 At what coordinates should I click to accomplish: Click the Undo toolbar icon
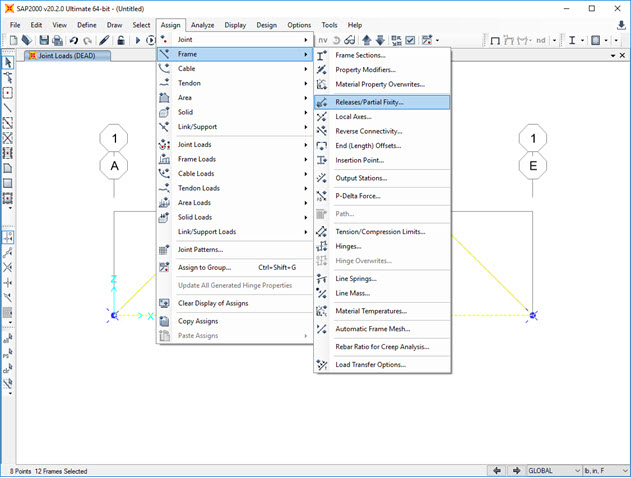point(74,40)
